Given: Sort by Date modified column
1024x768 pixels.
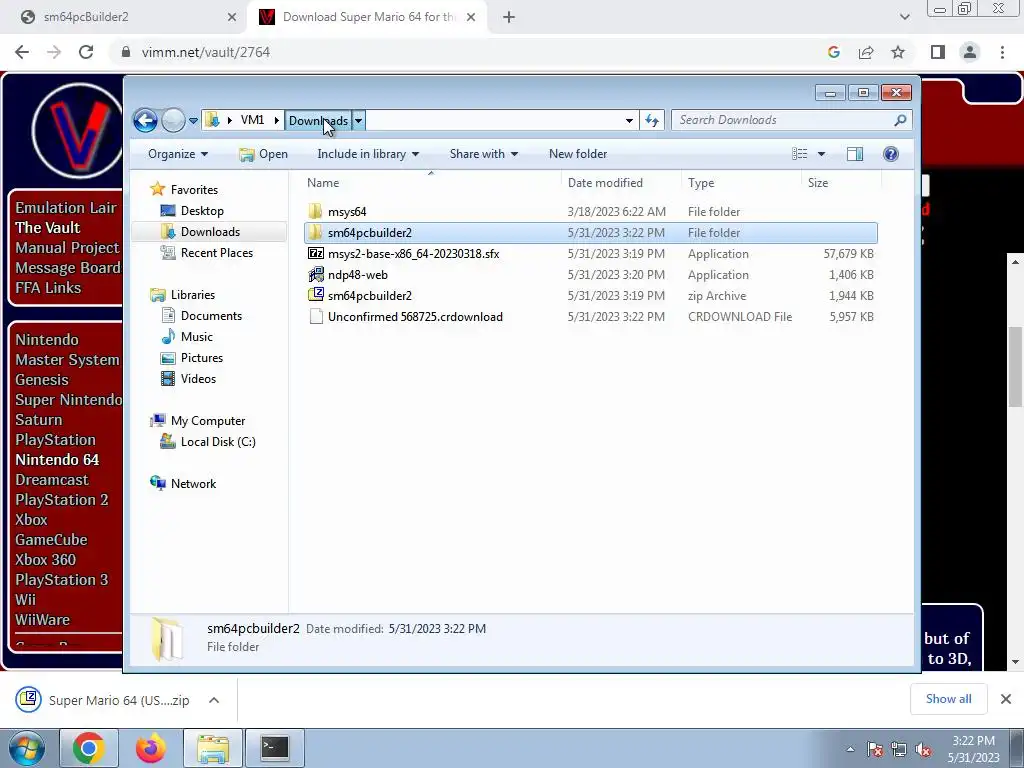Looking at the screenshot, I should [605, 183].
